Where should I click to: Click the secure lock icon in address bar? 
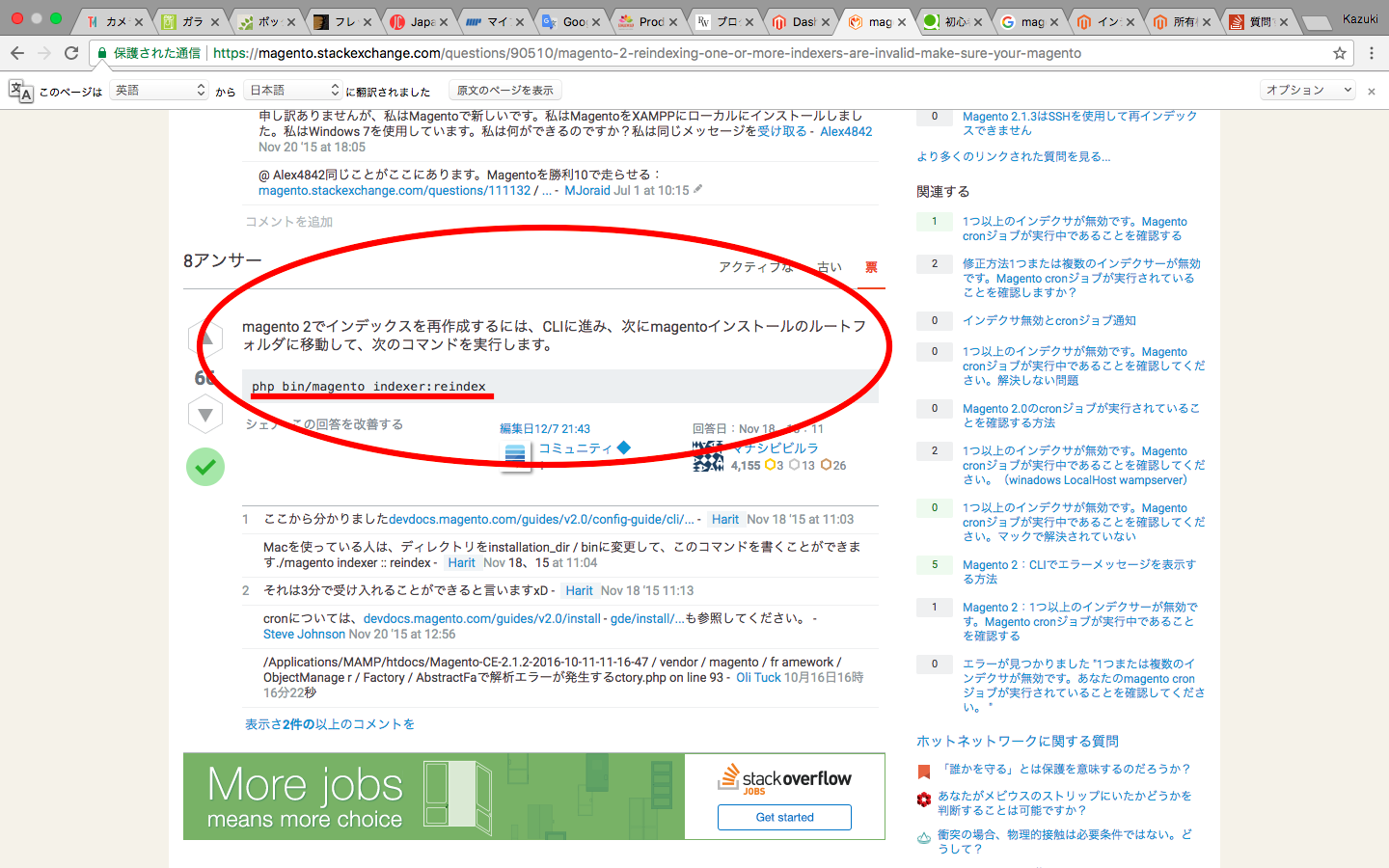coord(102,53)
